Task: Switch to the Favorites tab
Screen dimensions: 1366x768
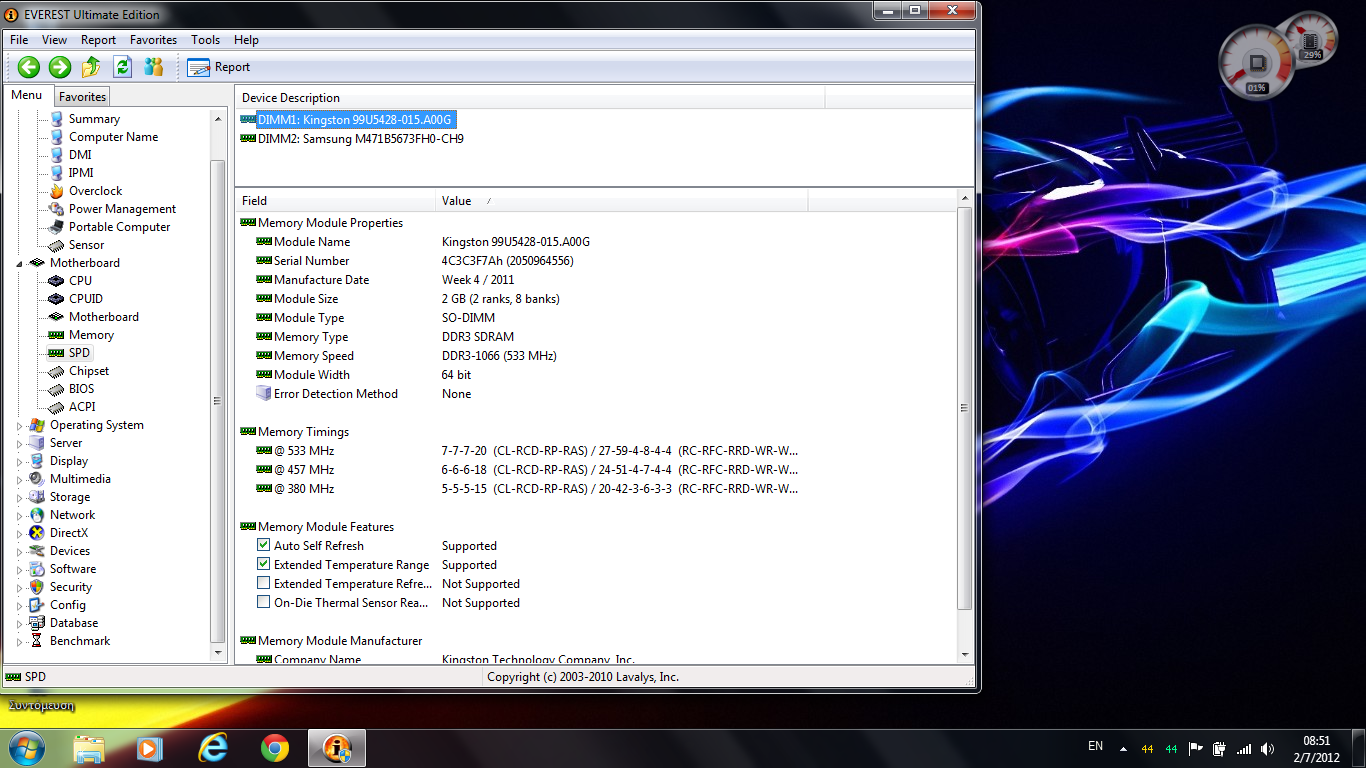Action: click(x=82, y=97)
